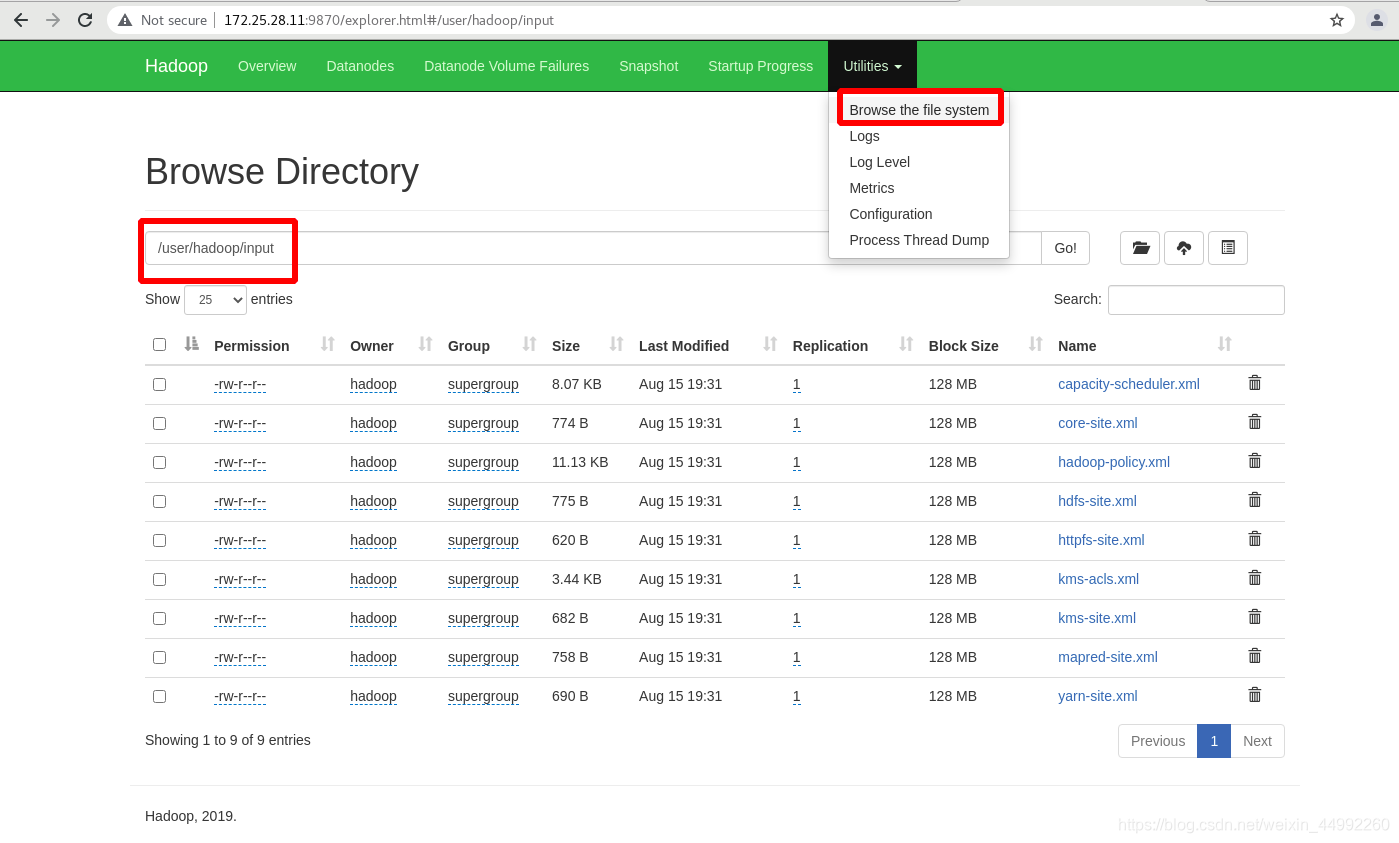Image resolution: width=1399 pixels, height=843 pixels.
Task: Delete kms-site.xml with its trash icon
Action: click(x=1255, y=617)
